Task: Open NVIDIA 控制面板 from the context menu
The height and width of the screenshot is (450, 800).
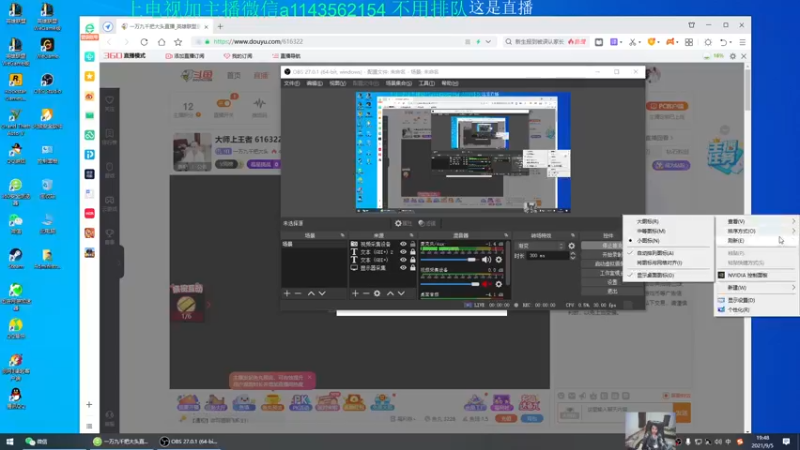Action: 758,275
